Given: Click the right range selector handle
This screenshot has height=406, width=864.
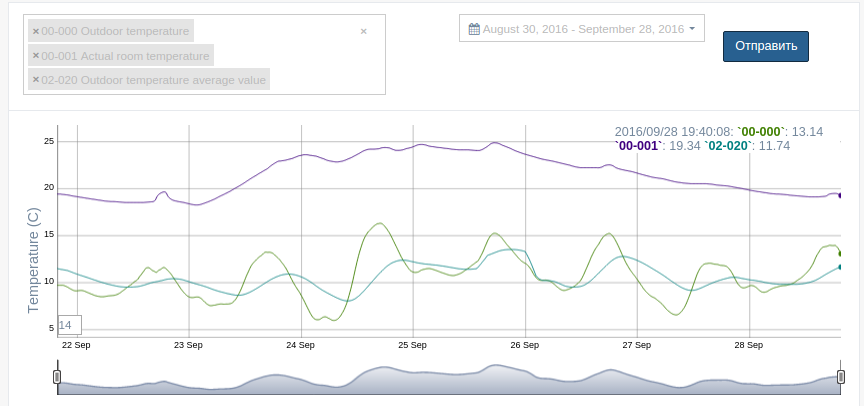Looking at the screenshot, I should click(x=841, y=376).
